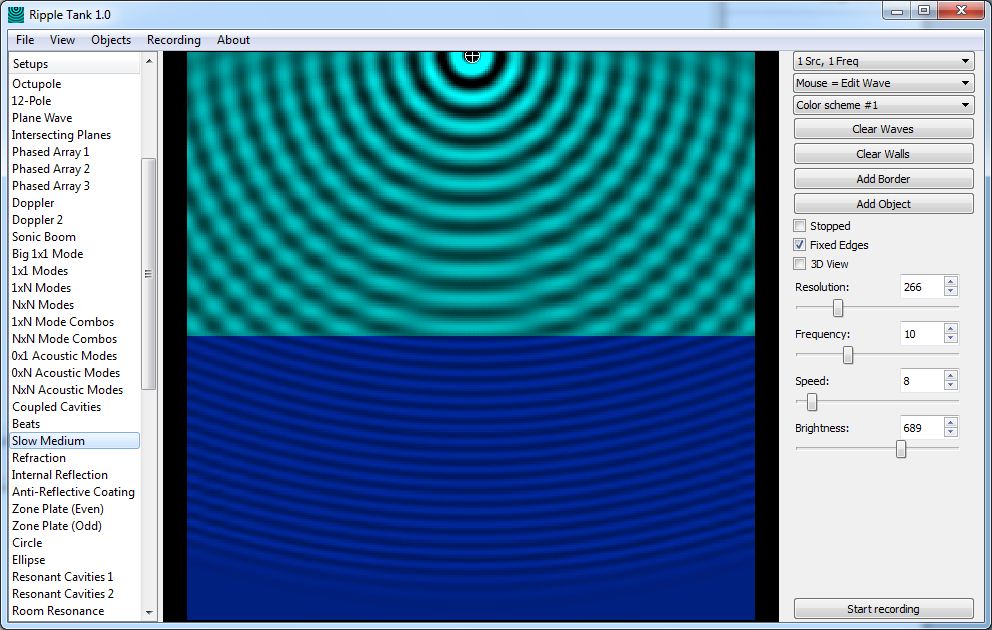Enable the 3D View checkbox

pyautogui.click(x=800, y=264)
